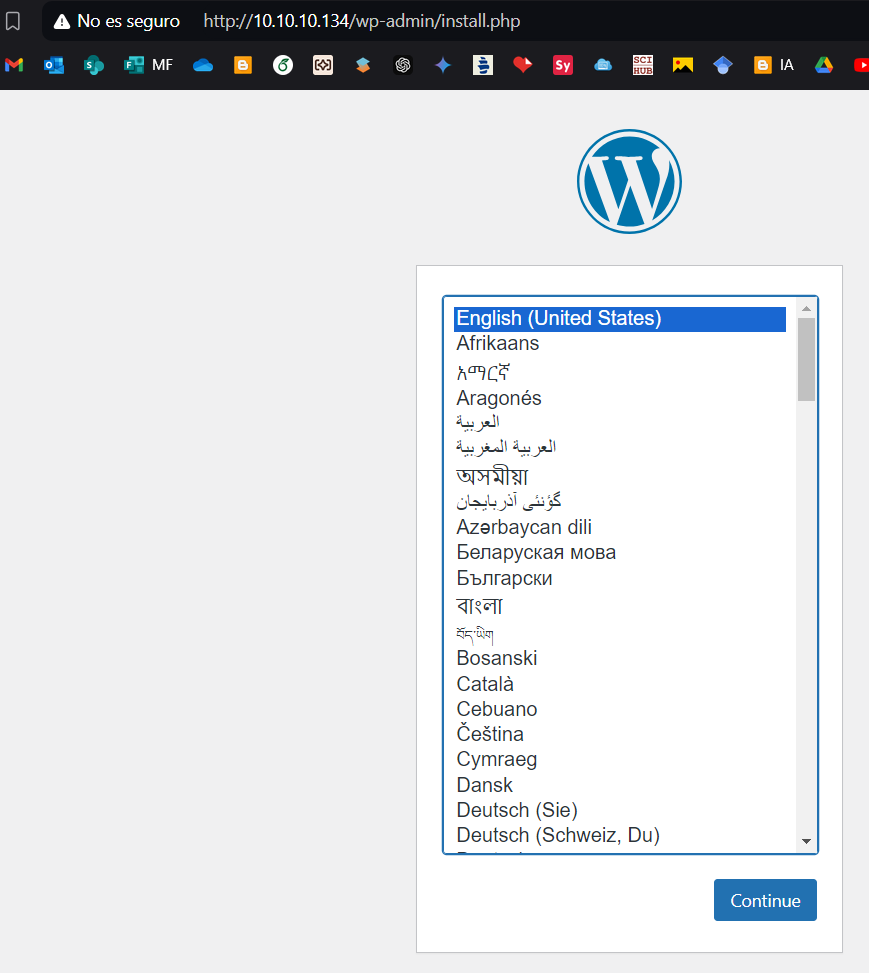
Task: Select the South Azerbaijani language option
Action: pos(619,501)
